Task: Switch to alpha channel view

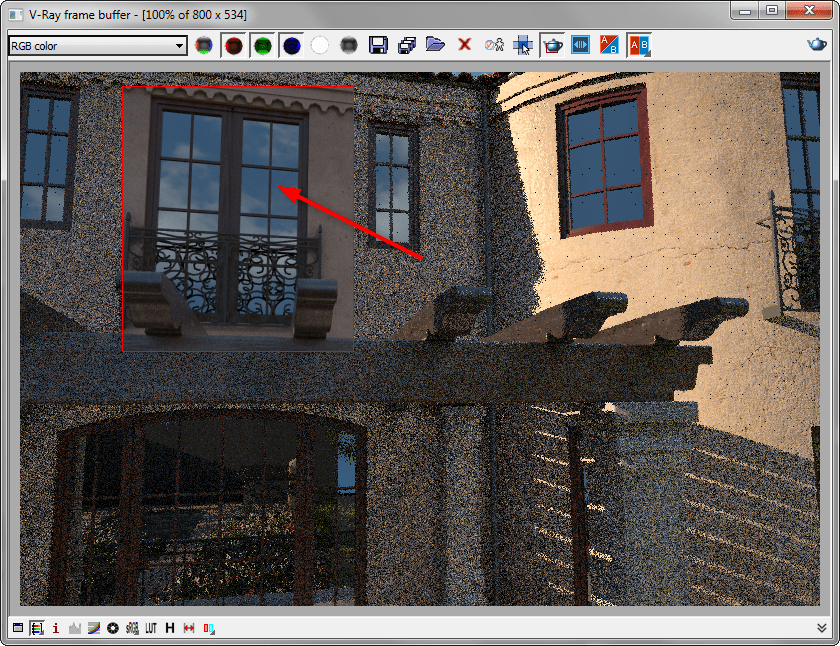Action: pyautogui.click(x=320, y=45)
